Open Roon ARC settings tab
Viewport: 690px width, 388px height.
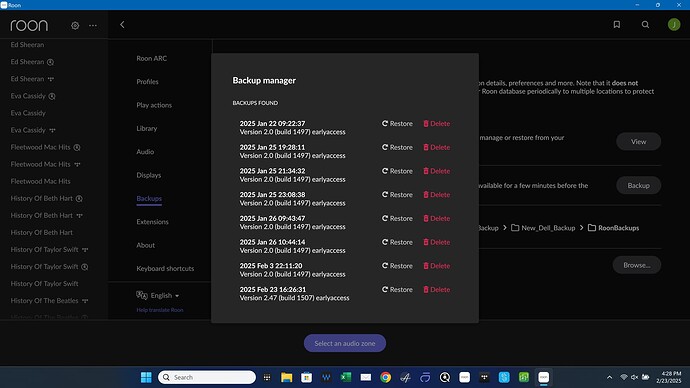tap(151, 59)
